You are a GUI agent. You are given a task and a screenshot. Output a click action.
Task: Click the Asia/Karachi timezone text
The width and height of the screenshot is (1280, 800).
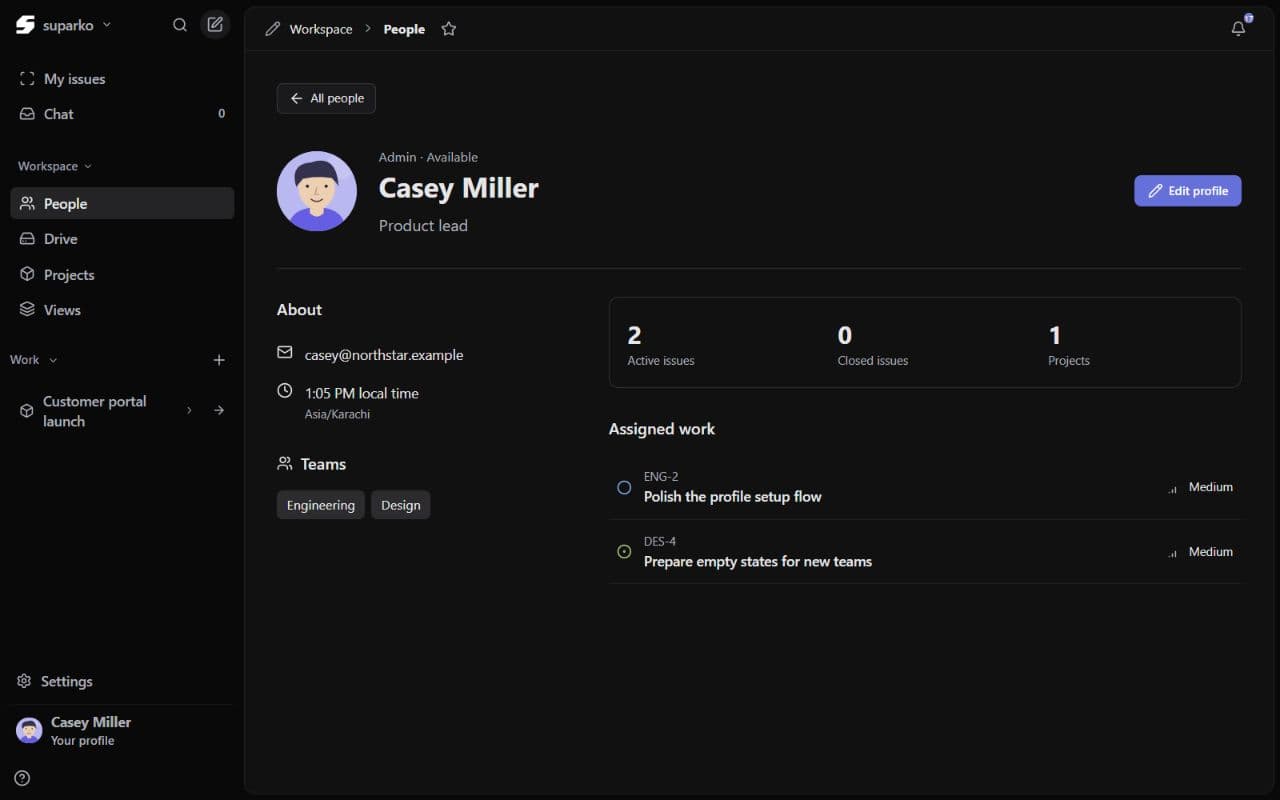point(337,414)
